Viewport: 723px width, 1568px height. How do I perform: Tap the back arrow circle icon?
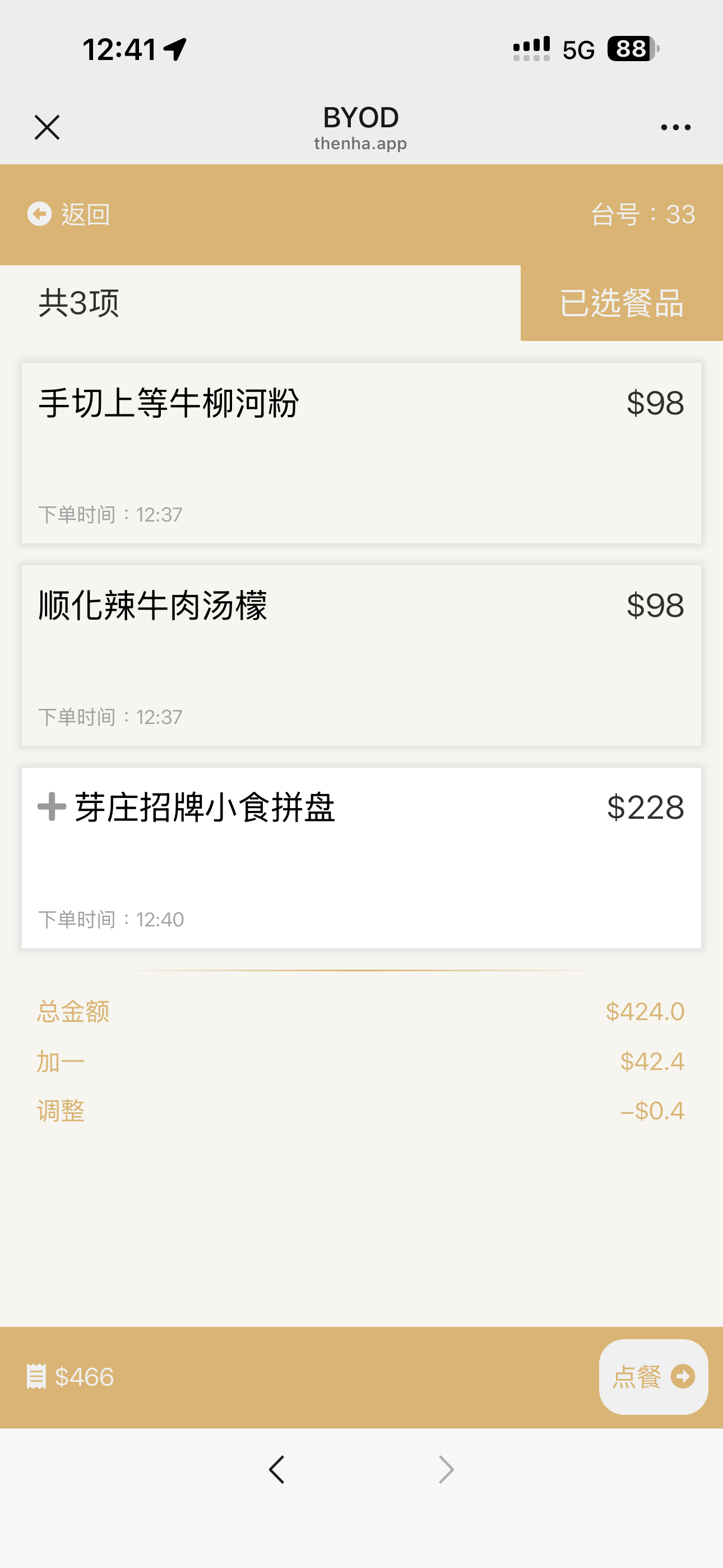pyautogui.click(x=40, y=214)
